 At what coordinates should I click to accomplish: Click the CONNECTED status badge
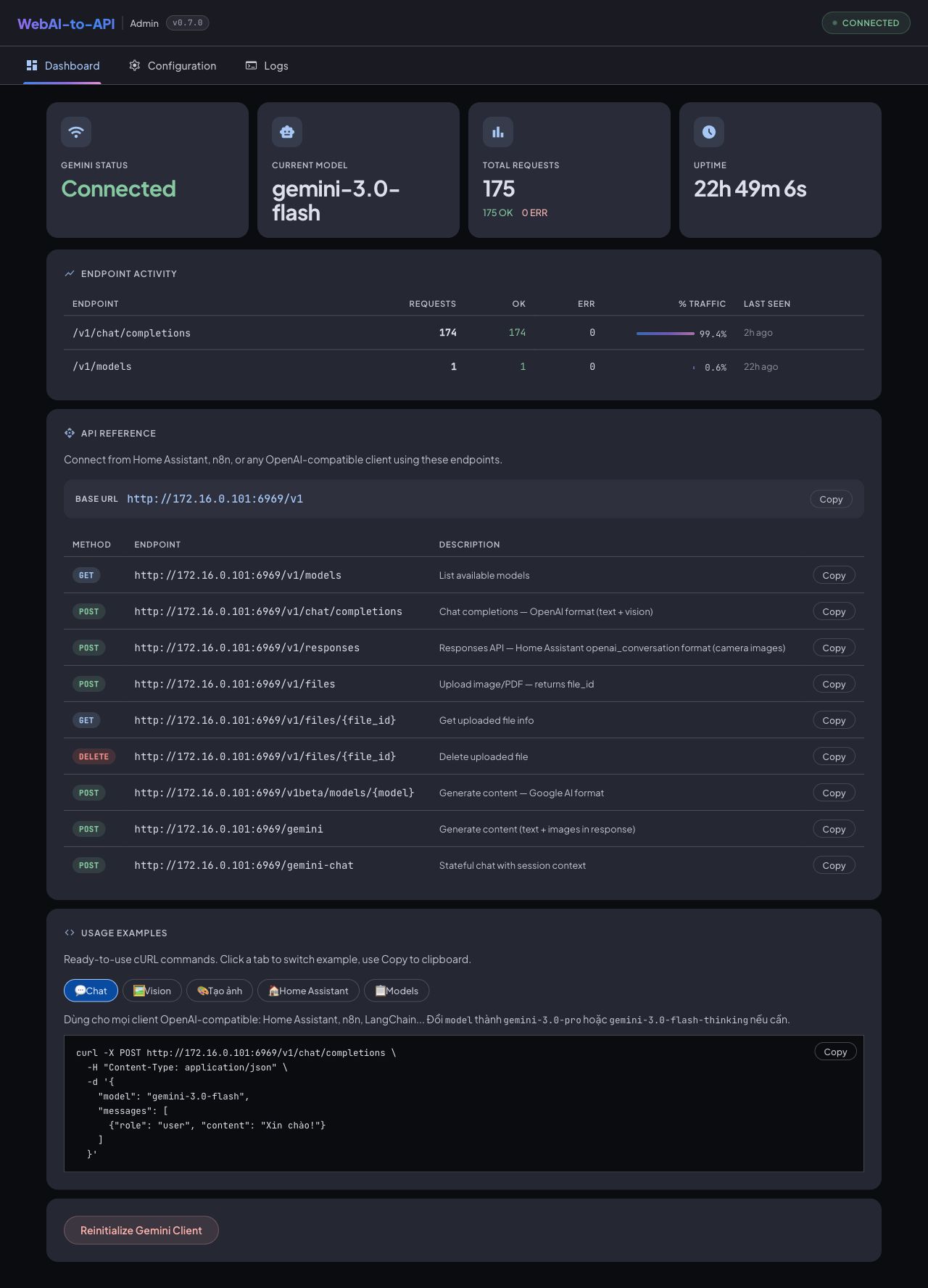point(866,22)
